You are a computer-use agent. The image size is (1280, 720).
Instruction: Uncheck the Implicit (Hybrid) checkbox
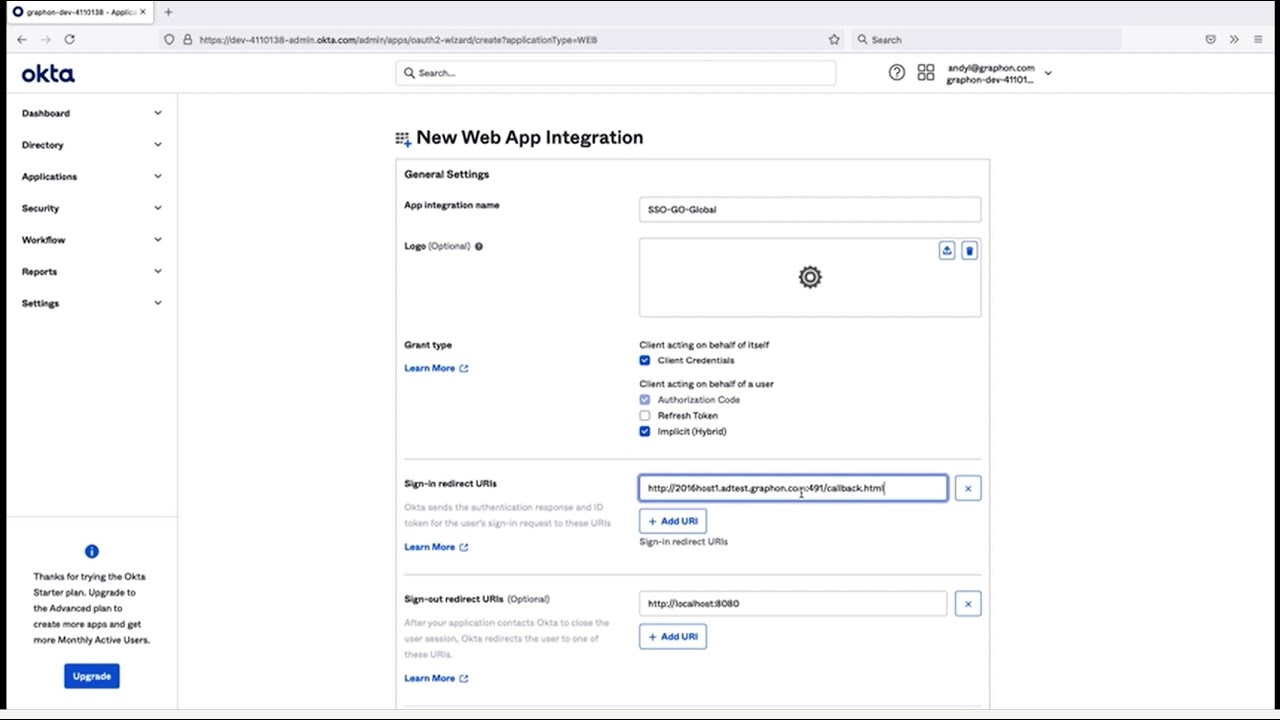click(x=645, y=432)
